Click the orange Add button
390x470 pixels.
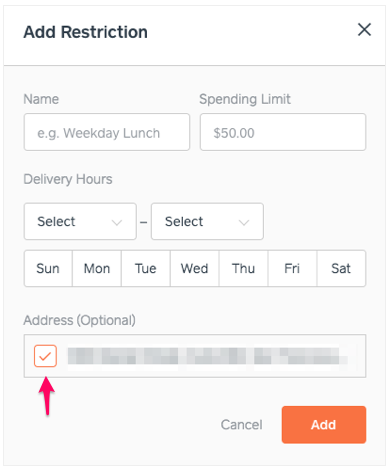click(324, 425)
